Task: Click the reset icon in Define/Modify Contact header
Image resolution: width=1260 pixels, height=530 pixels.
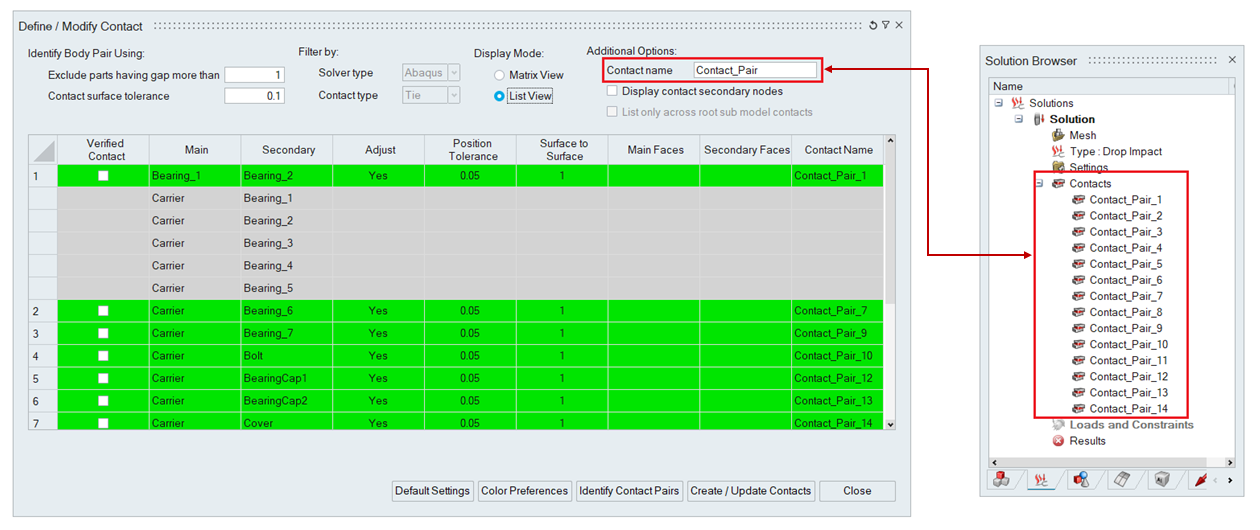Action: click(x=873, y=26)
